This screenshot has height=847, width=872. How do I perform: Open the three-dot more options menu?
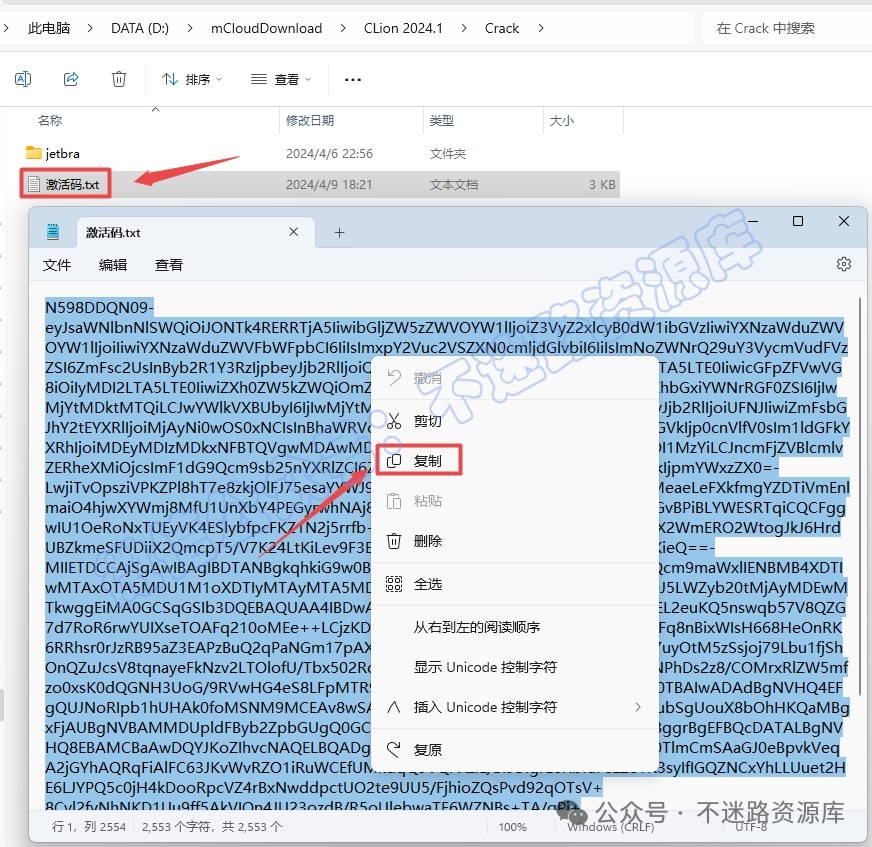(353, 80)
